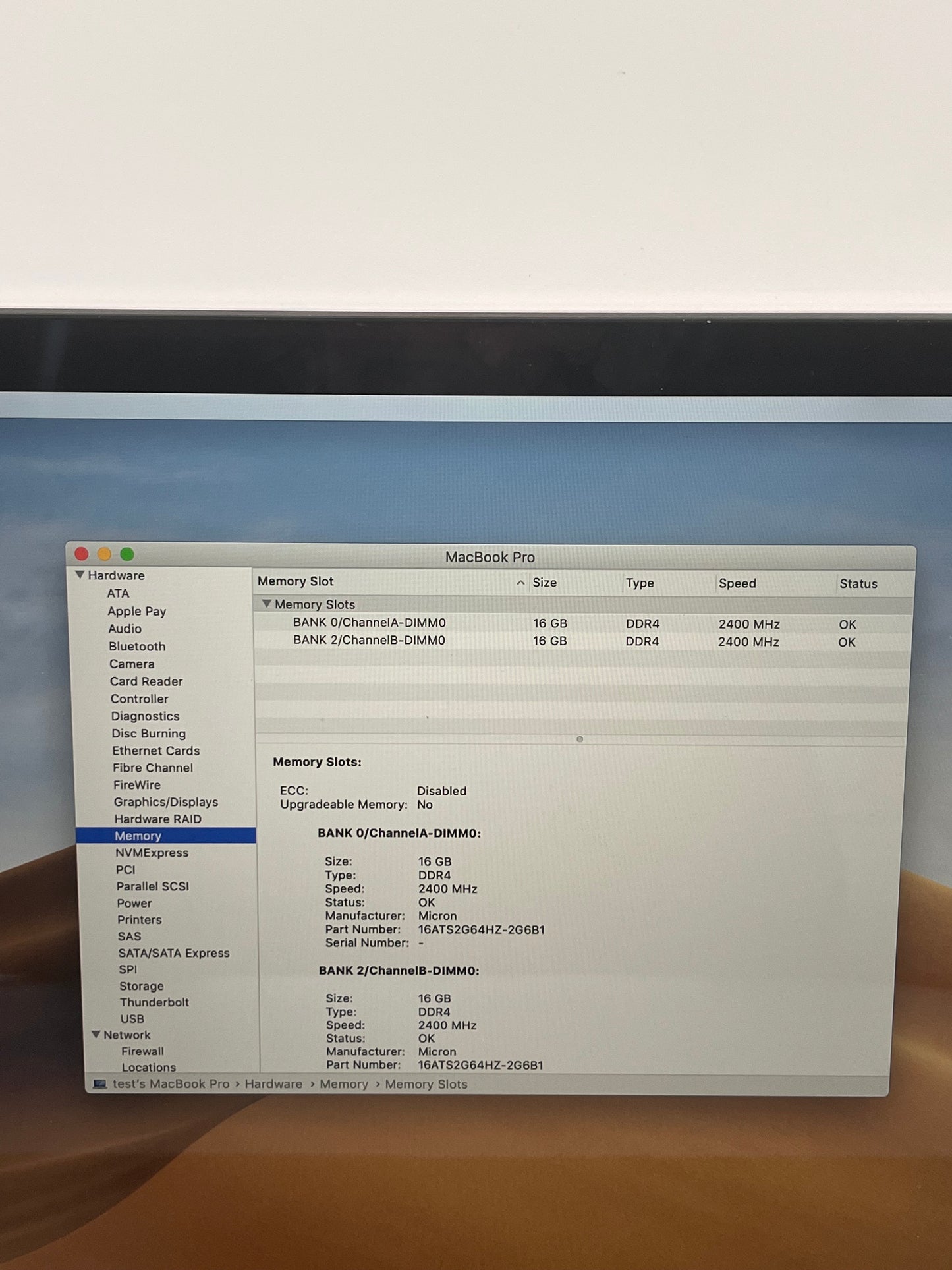The image size is (952, 1270).
Task: Open the Diagnostics entry
Action: coord(145,716)
